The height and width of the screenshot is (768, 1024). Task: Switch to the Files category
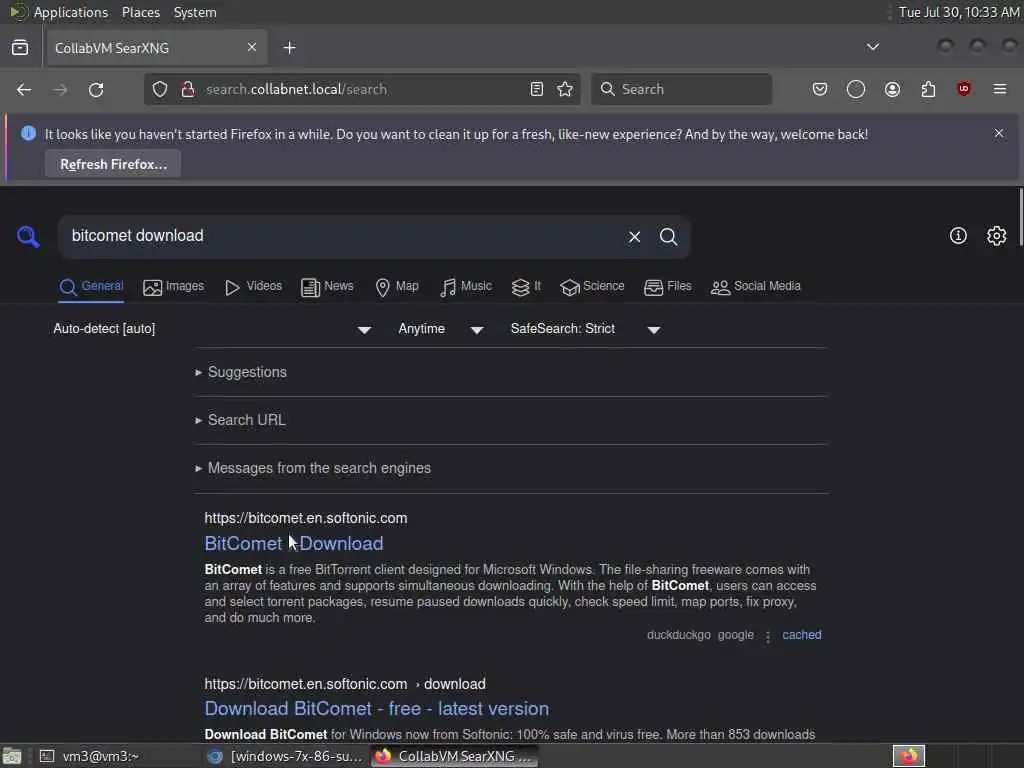[x=667, y=287]
